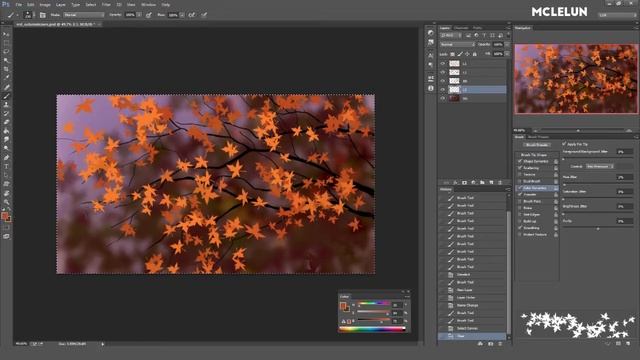Switch to the Brush Presets tab

click(538, 137)
